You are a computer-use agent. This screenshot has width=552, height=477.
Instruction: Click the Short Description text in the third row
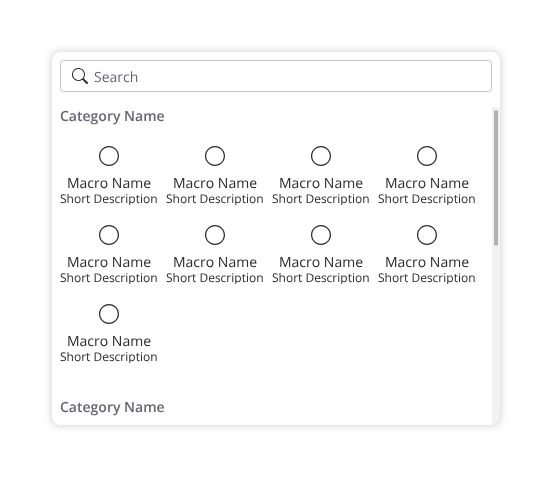point(109,357)
